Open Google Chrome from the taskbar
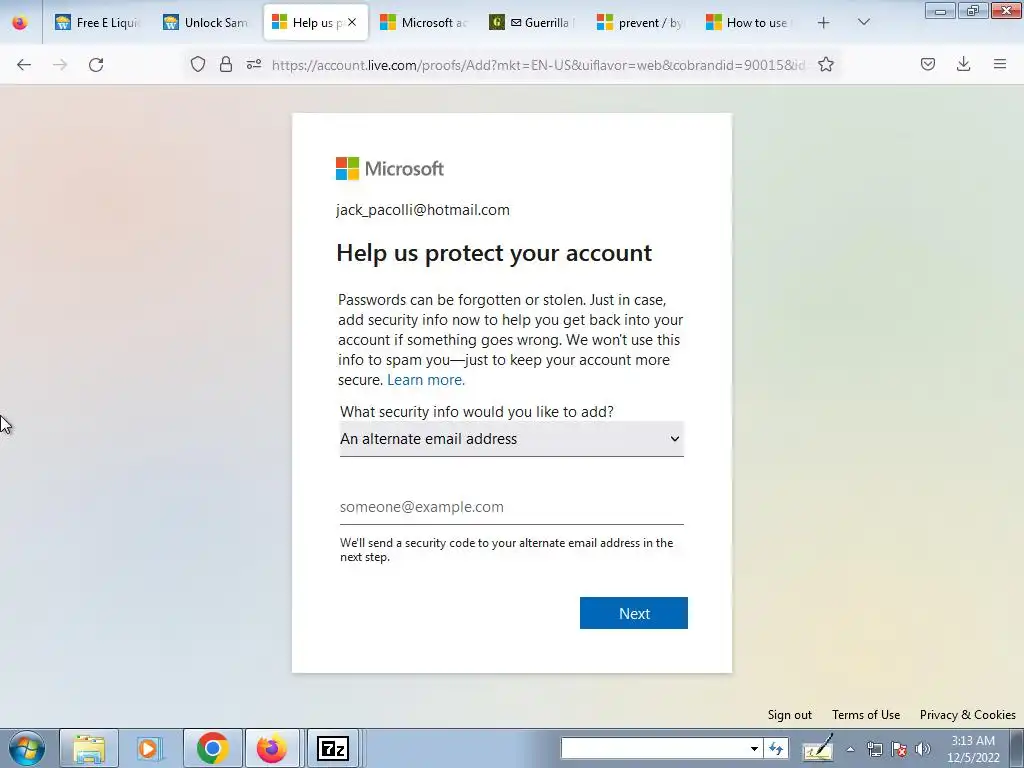Viewport: 1024px width, 768px height. (x=212, y=748)
